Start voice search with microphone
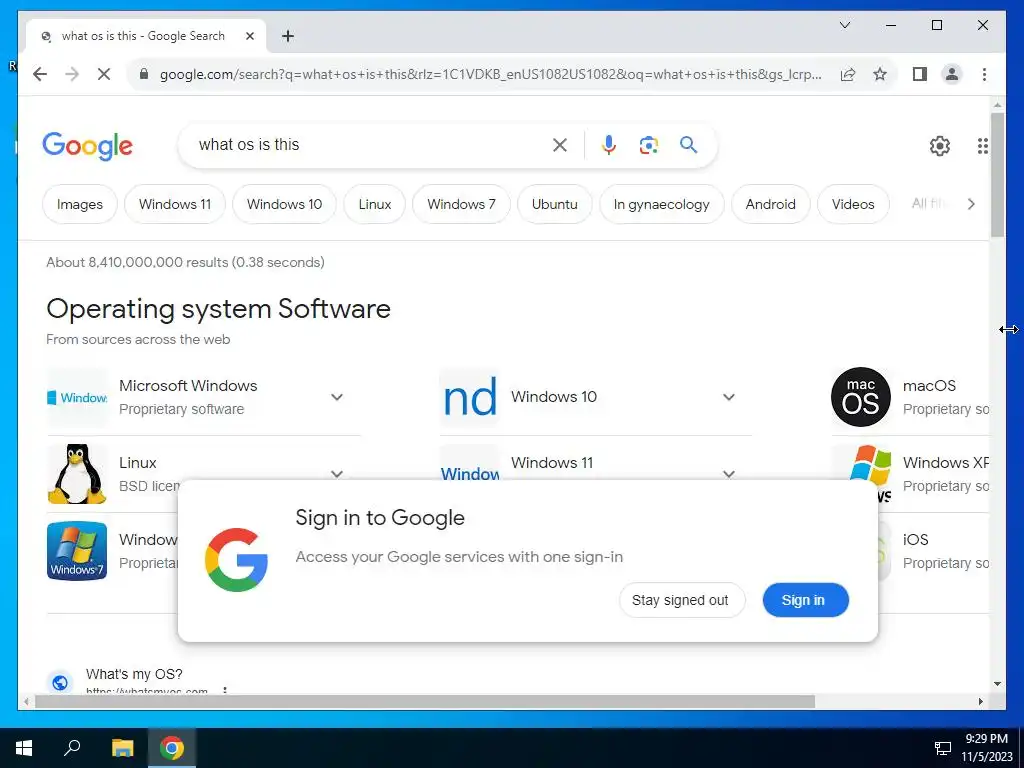The height and width of the screenshot is (768, 1024). 609,145
